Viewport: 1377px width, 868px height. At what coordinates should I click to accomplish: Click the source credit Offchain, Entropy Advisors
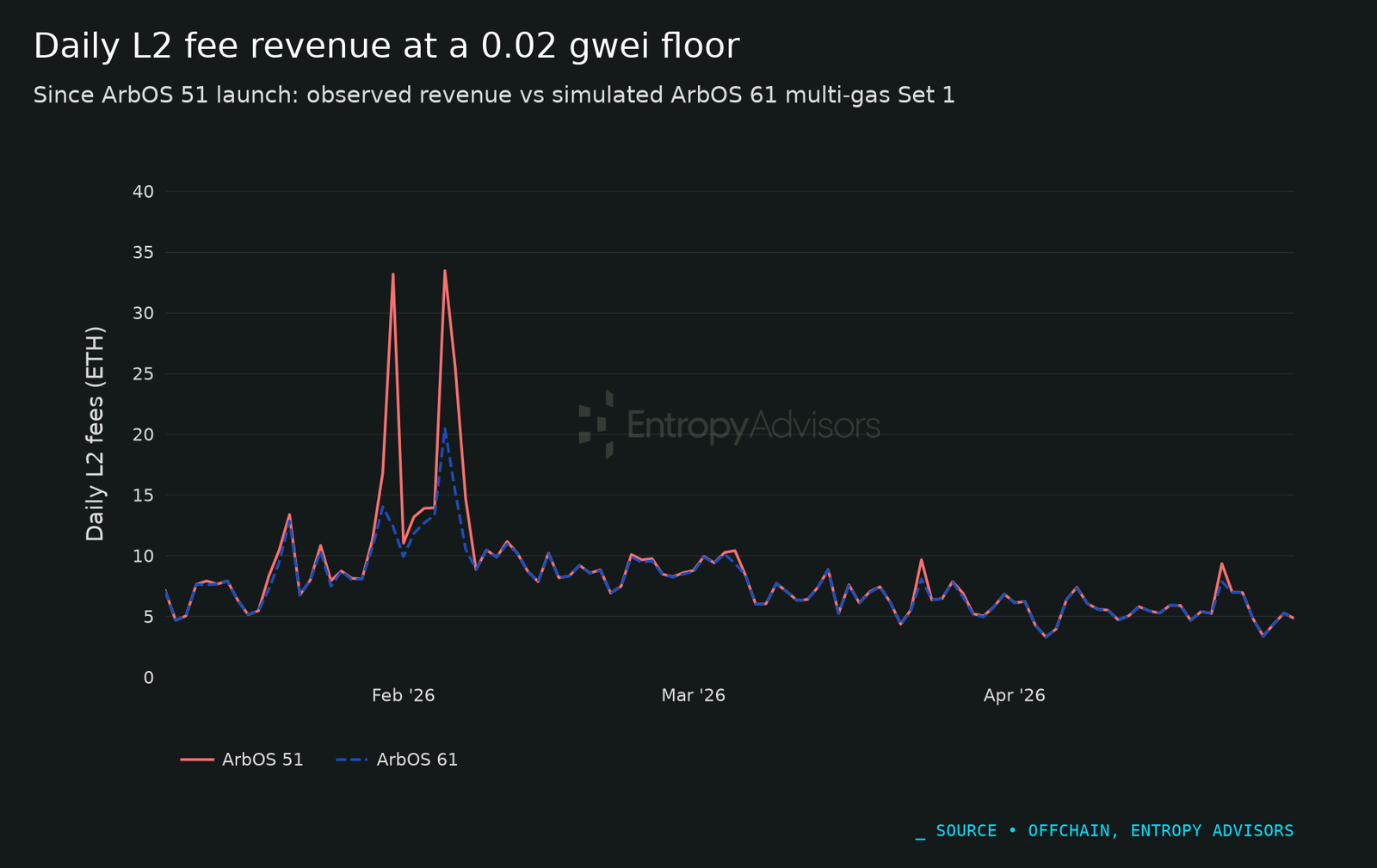(1105, 831)
